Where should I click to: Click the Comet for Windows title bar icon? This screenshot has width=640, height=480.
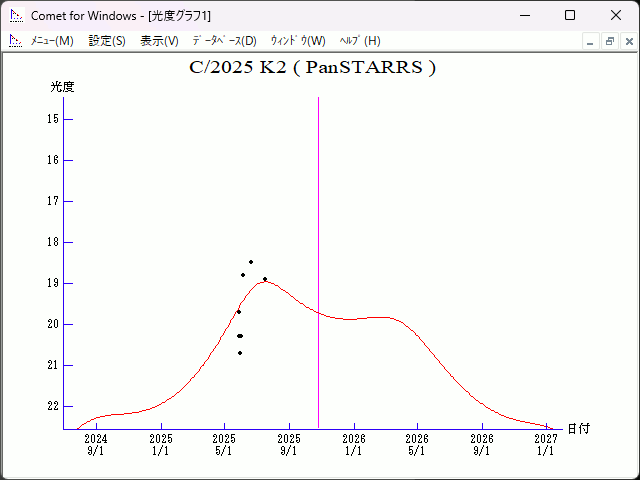[x=16, y=16]
